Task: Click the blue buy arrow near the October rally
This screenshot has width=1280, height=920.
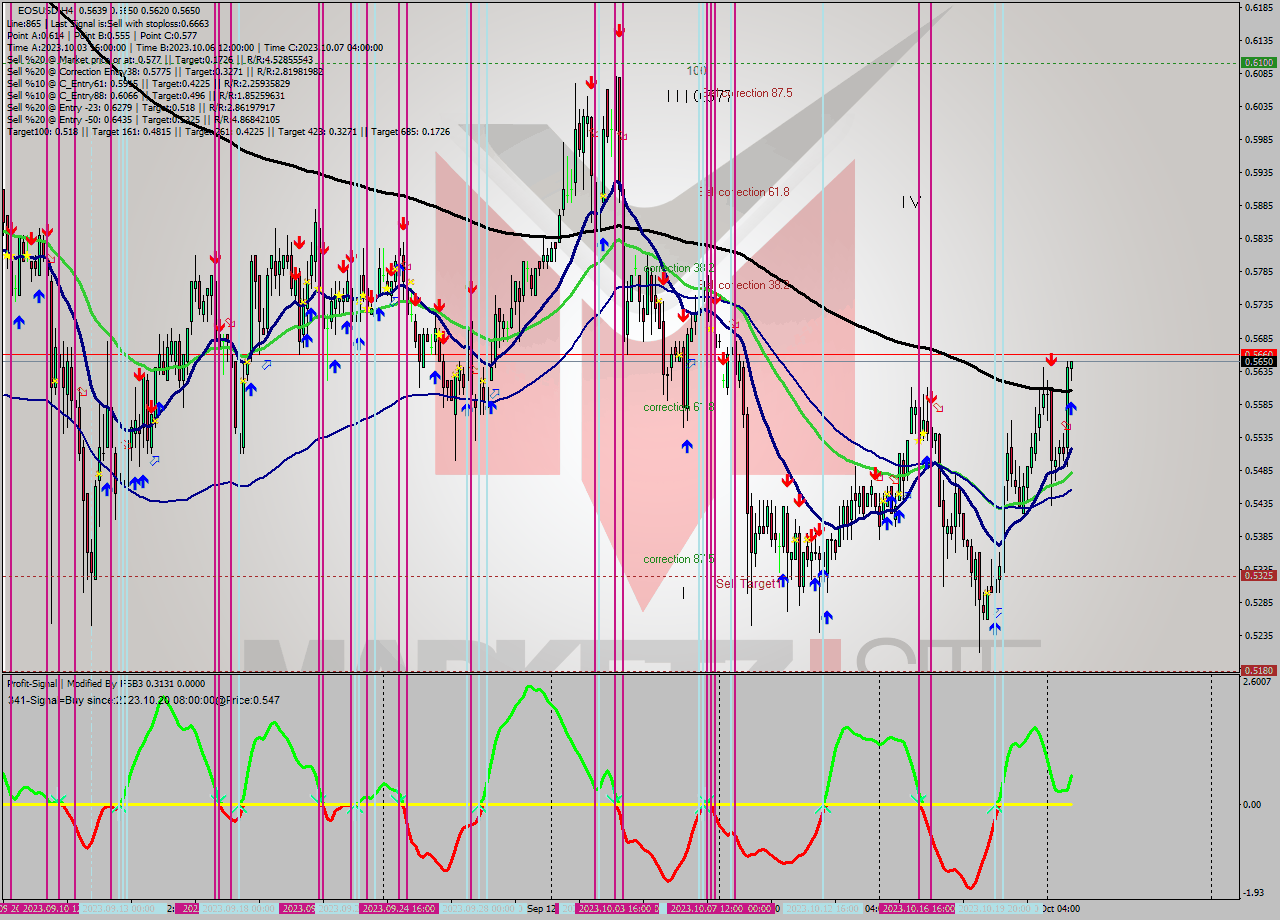Action: tap(1070, 407)
